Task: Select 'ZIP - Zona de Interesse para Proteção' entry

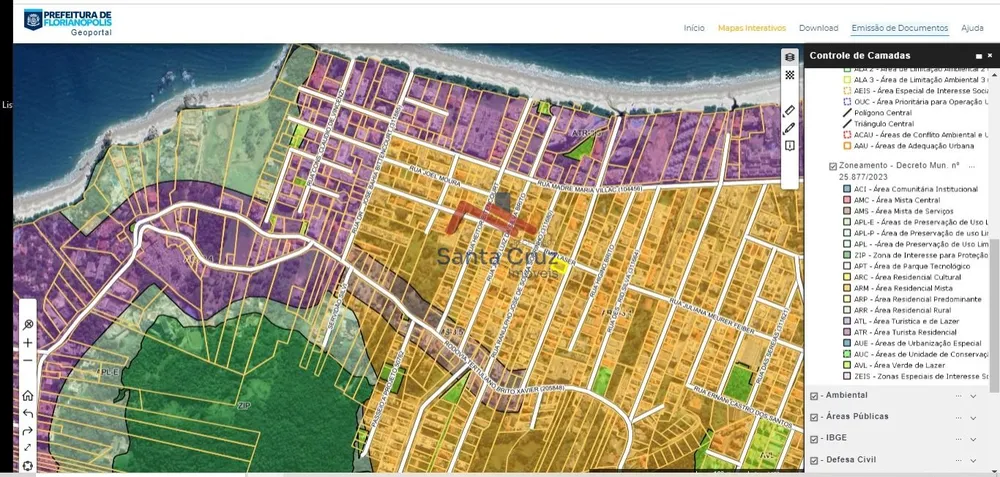Action: (921, 255)
